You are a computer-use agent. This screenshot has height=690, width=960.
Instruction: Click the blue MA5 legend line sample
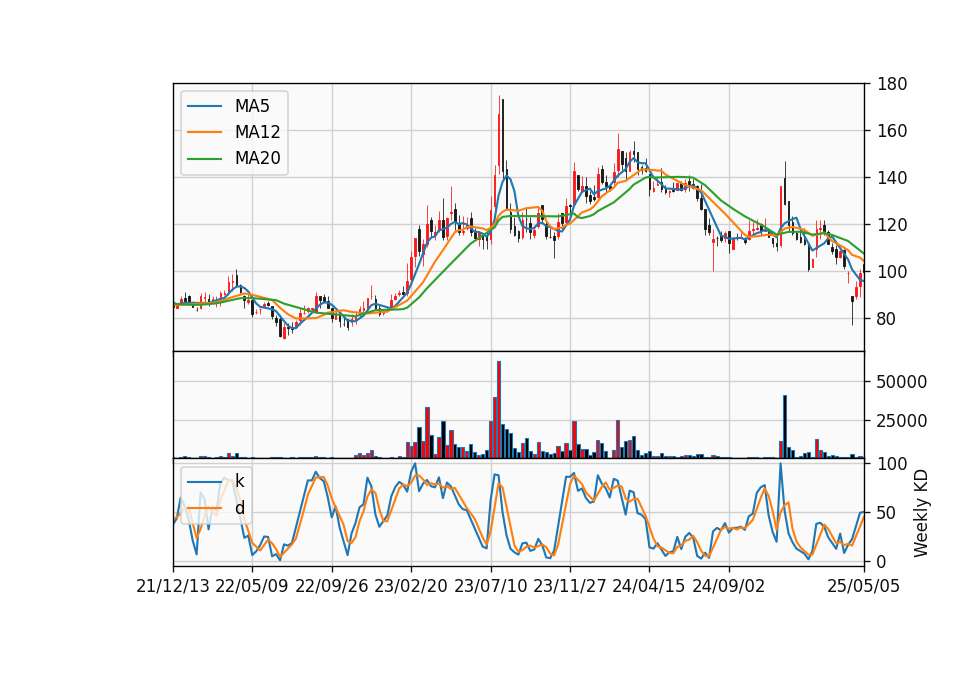204,106
